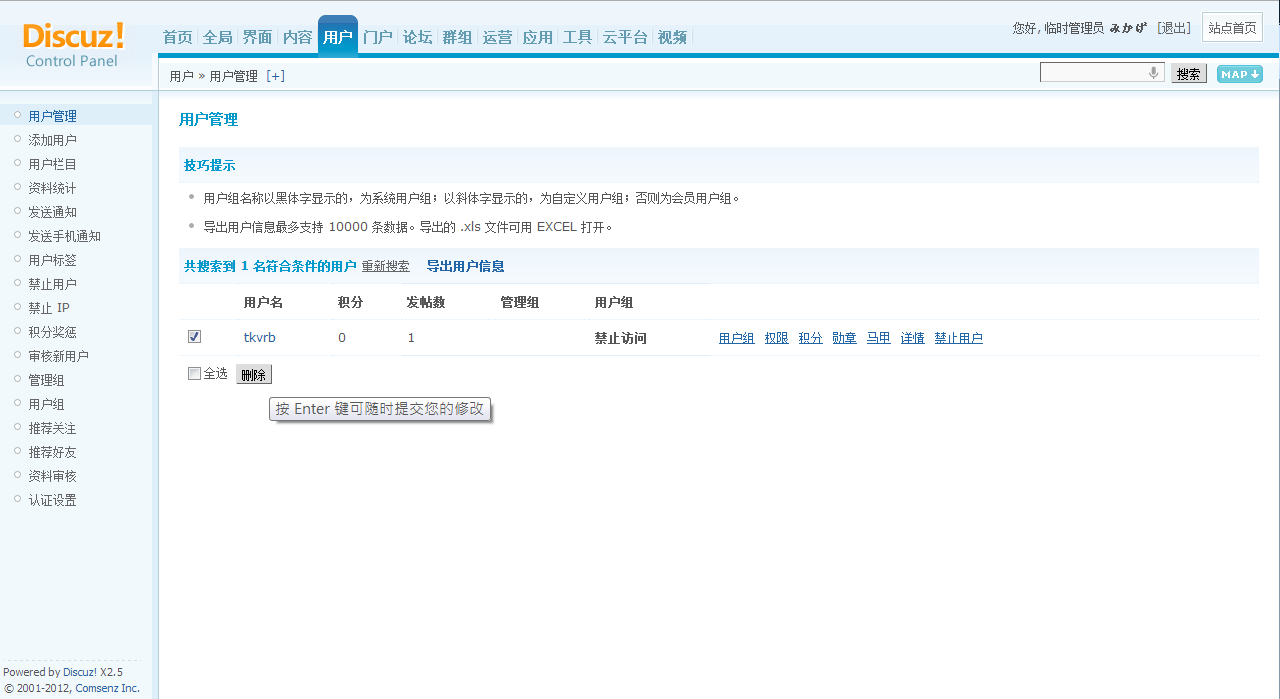The height and width of the screenshot is (699, 1280).
Task: Click the 权限 link in tkvrb row
Action: 776,338
